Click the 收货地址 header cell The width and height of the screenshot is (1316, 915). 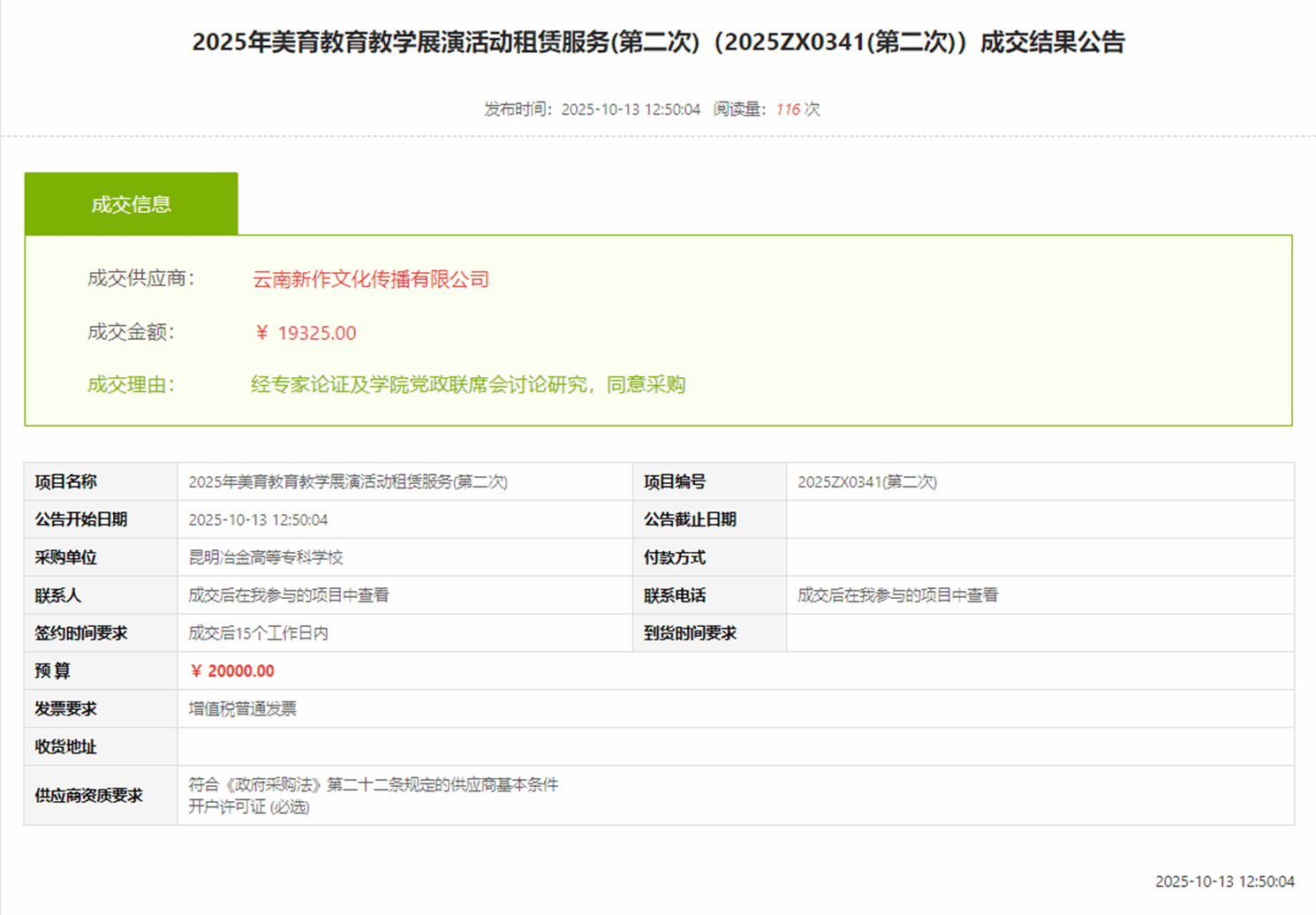pyautogui.click(x=101, y=748)
